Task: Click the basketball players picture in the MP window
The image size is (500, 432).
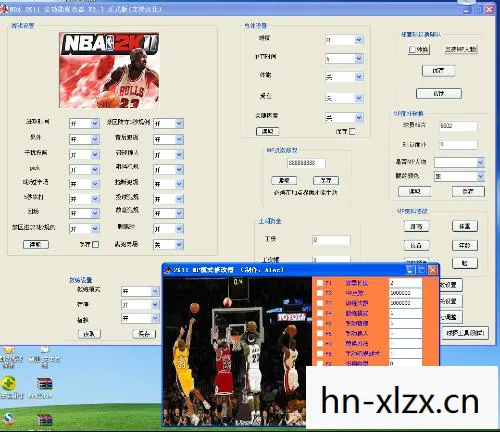Action: click(238, 352)
